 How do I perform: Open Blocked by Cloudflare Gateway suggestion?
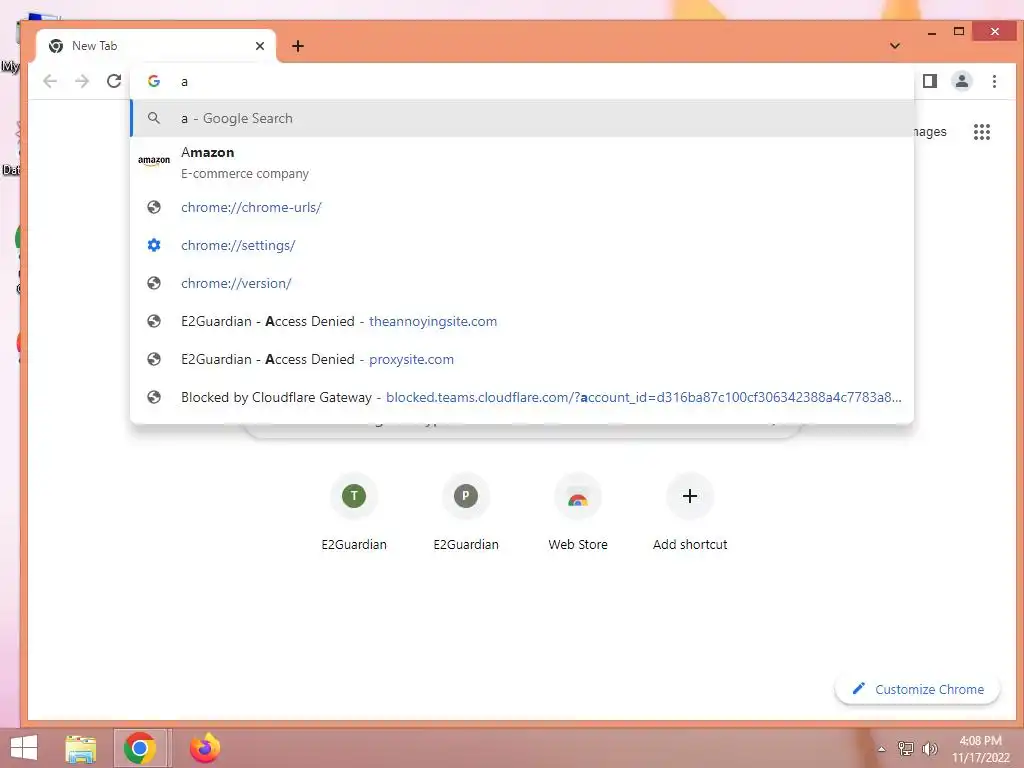(x=522, y=396)
